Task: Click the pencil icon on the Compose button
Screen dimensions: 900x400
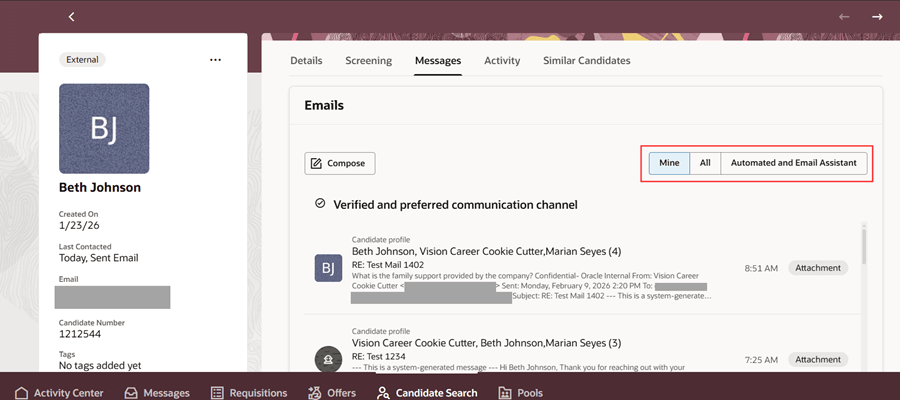Action: pos(316,164)
